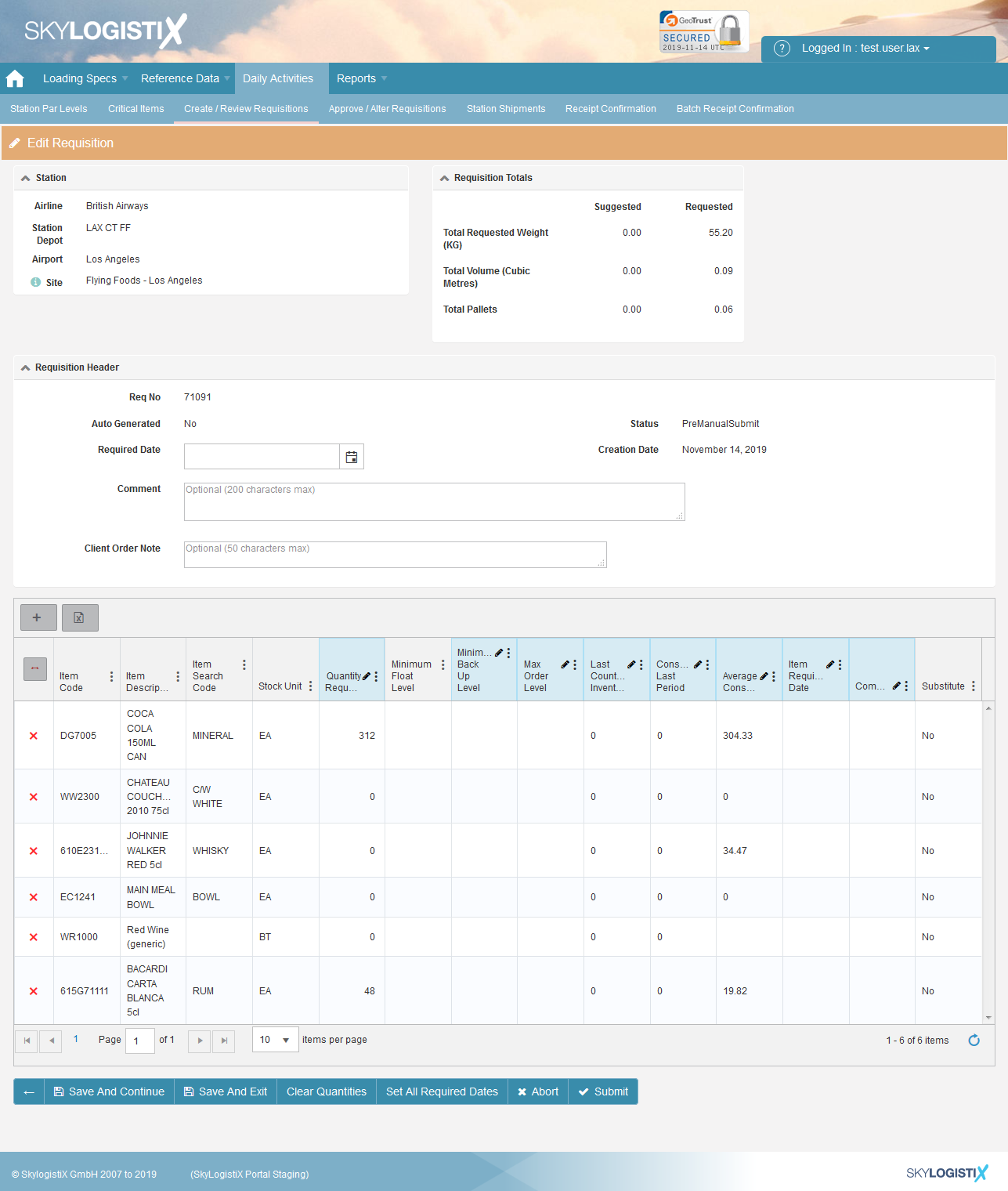The height and width of the screenshot is (1191, 1008).
Task: Click quantity 312 for COCA COLA row
Action: pyautogui.click(x=352, y=736)
